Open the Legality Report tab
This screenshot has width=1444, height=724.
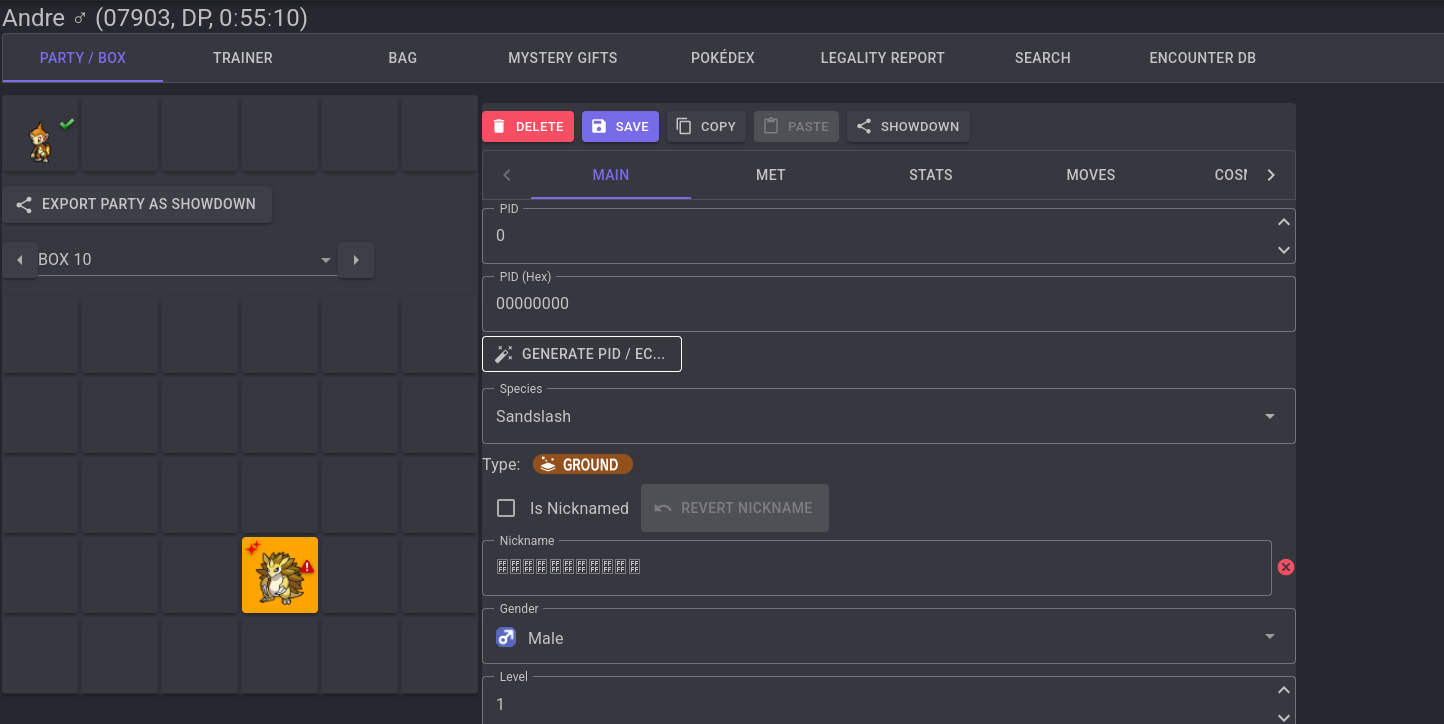[x=882, y=58]
